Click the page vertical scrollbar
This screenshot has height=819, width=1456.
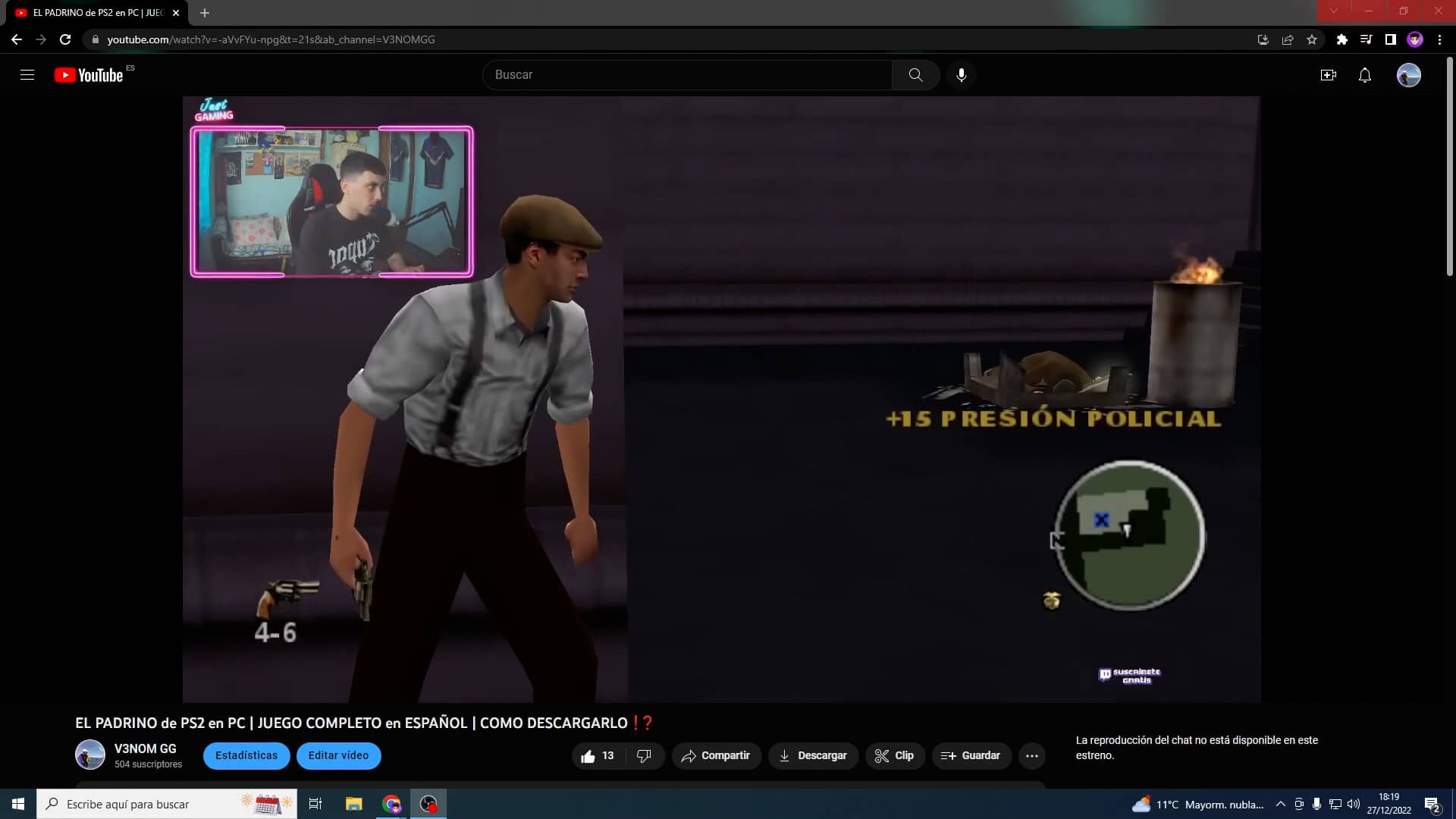pyautogui.click(x=1449, y=167)
